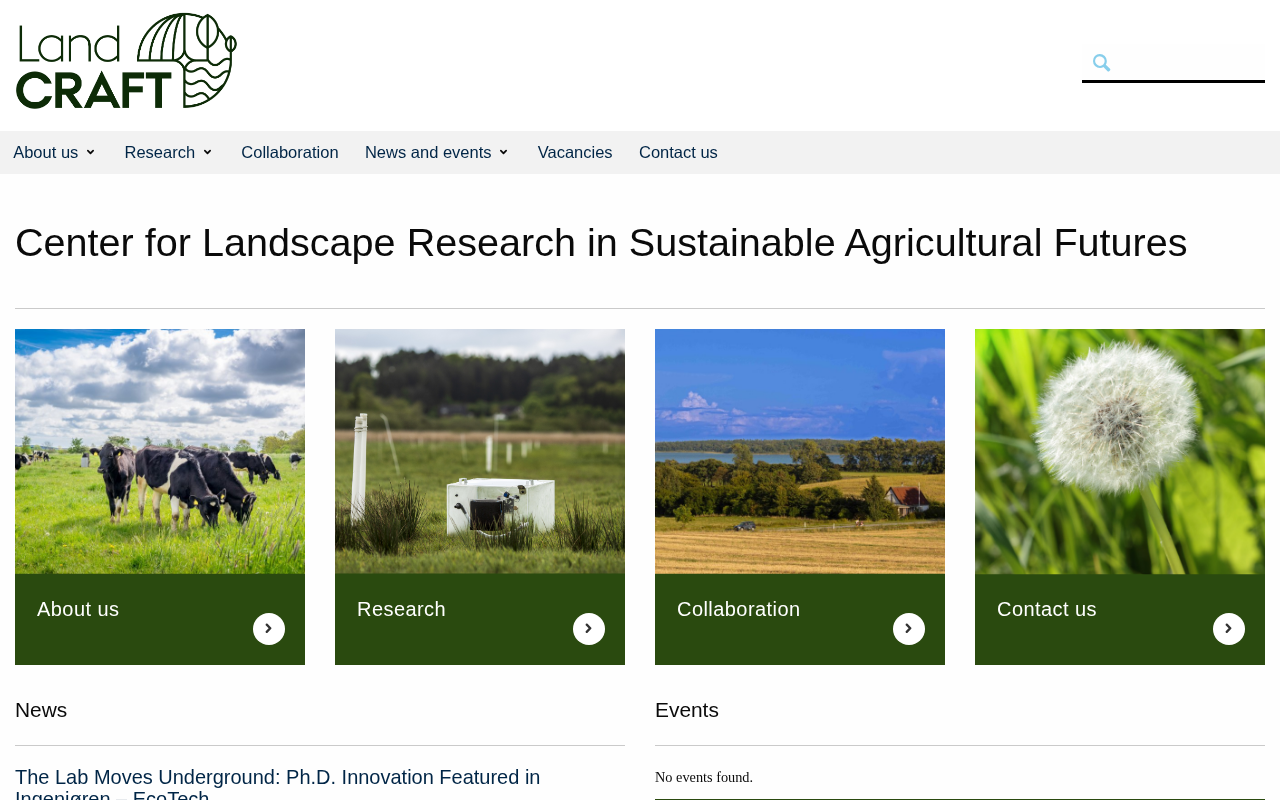Viewport: 1280px width, 800px height.
Task: Open the Research navigation item
Action: tap(160, 152)
